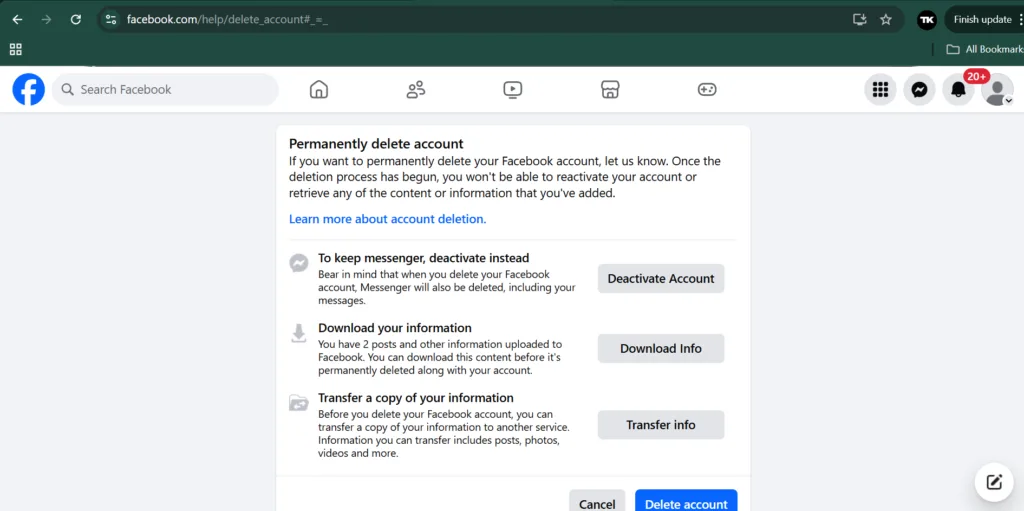Screen dimensions: 1024x511
Task: Open the Gaming icon
Action: point(707,90)
